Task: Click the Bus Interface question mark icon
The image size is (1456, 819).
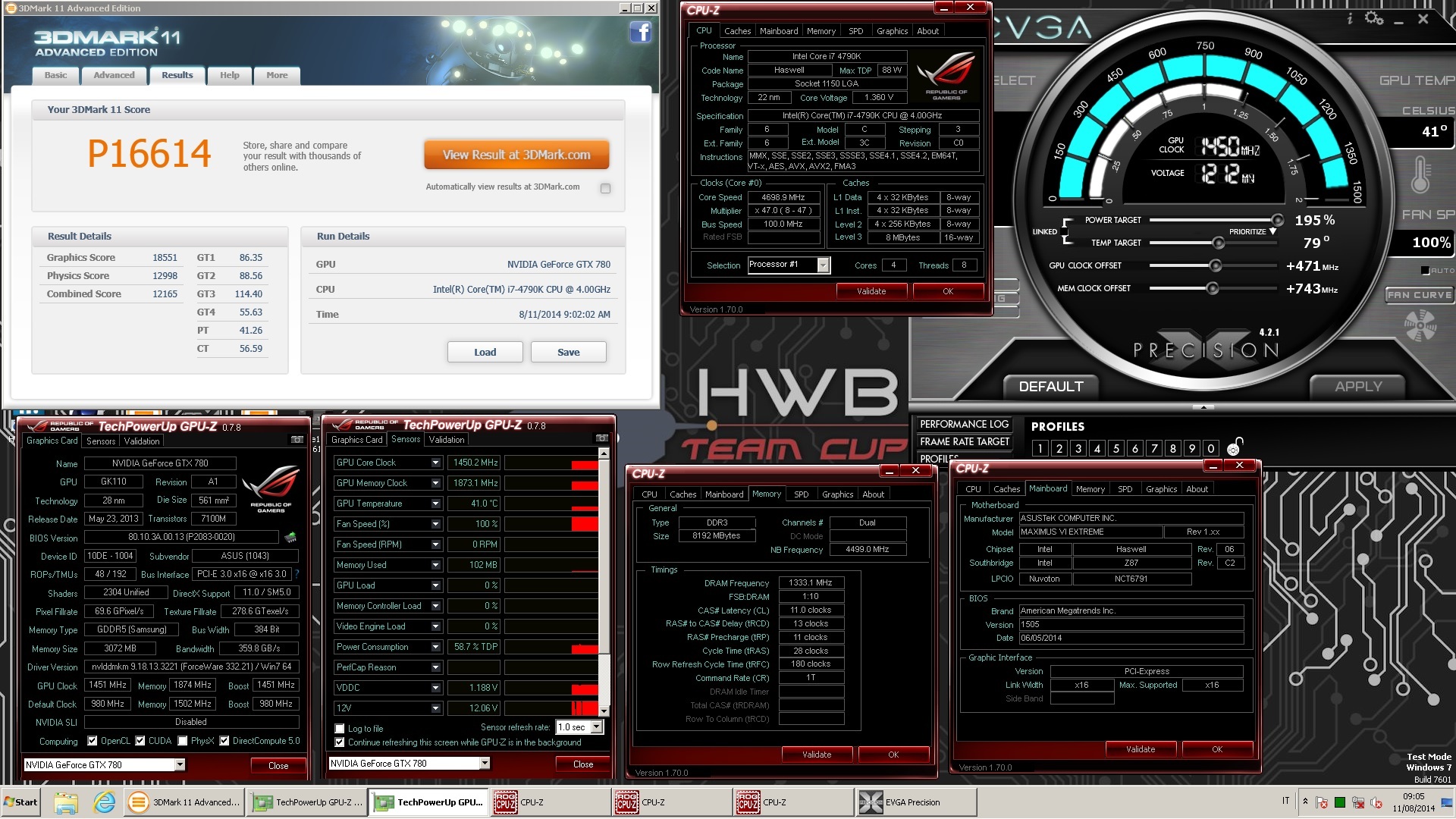Action: pos(297,574)
